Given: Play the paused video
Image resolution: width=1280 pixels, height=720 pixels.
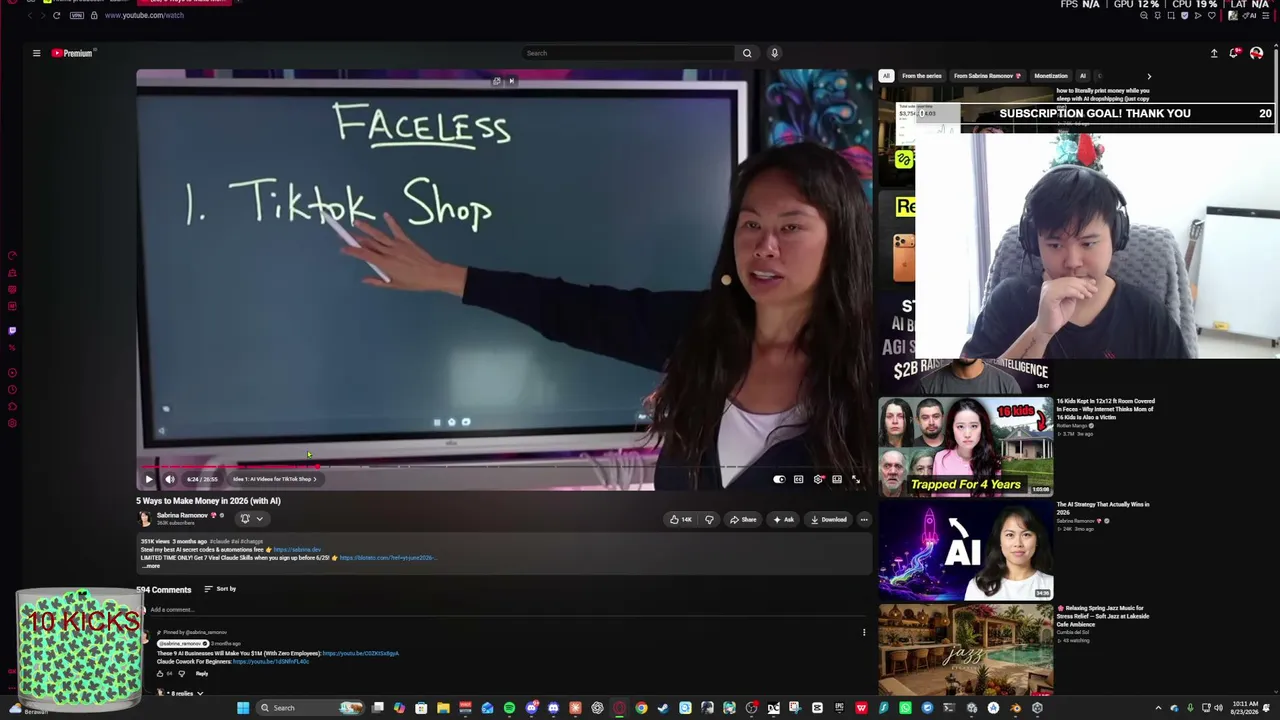Looking at the screenshot, I should tap(149, 479).
